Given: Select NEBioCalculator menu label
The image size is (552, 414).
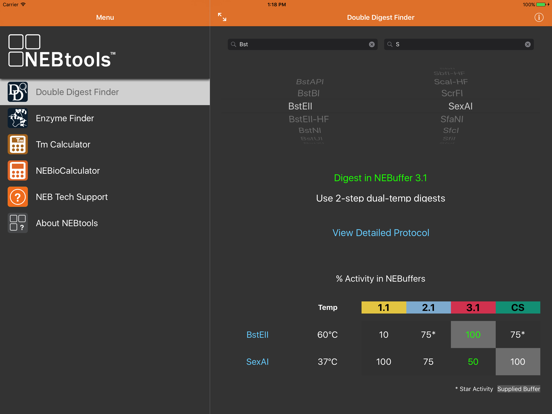Looking at the screenshot, I should coord(68,171).
